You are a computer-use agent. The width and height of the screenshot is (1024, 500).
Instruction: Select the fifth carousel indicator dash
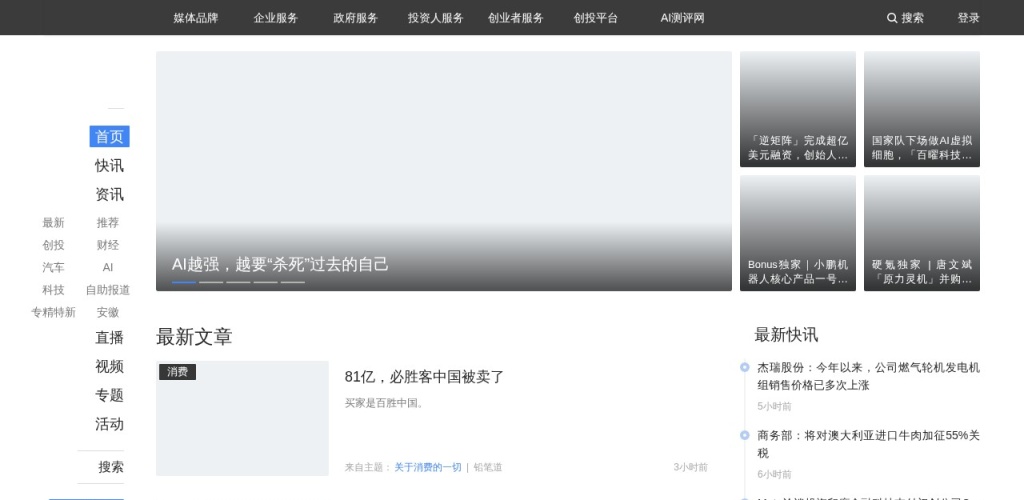(x=293, y=282)
